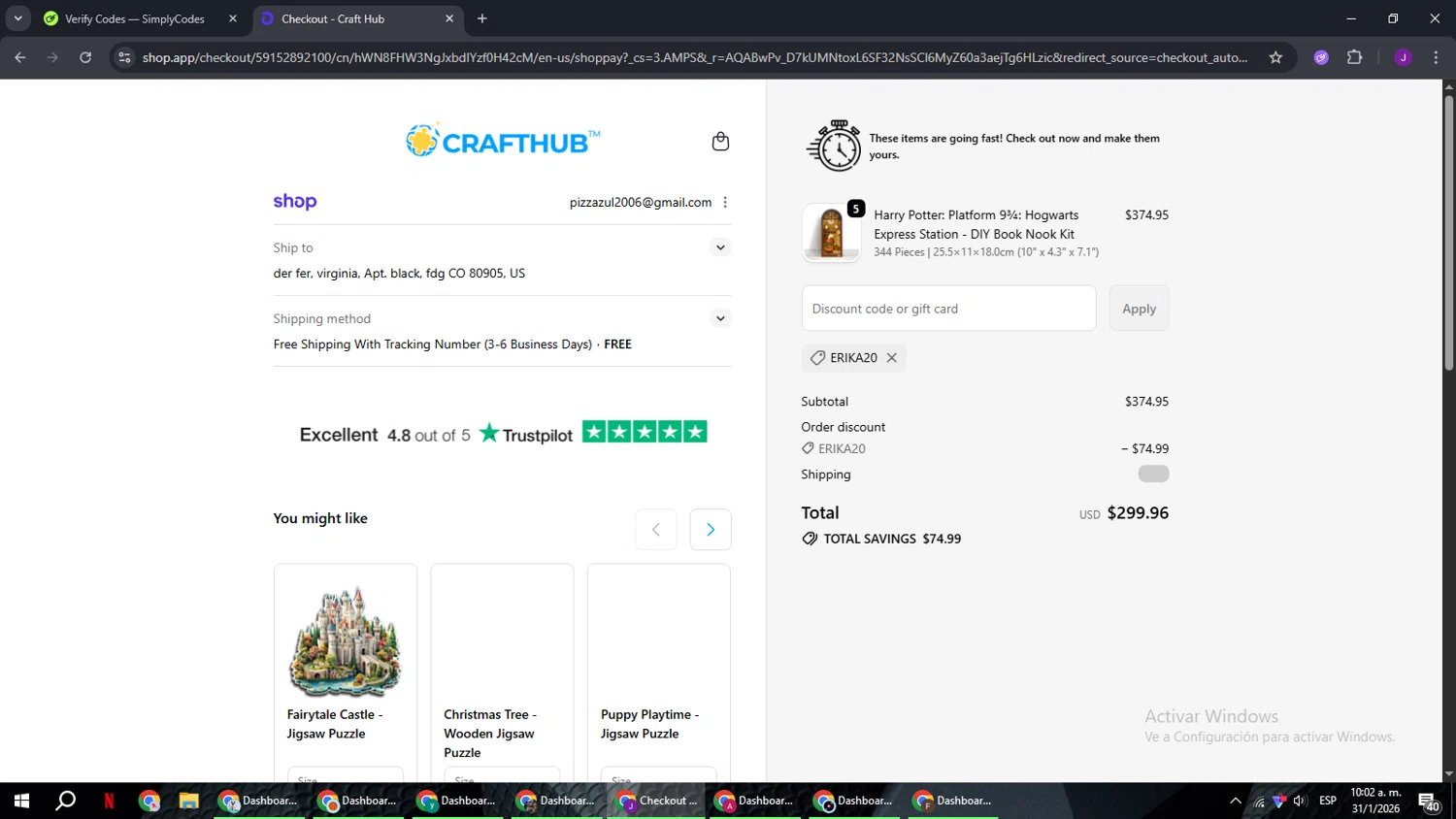Go forward in browser history
The width and height of the screenshot is (1456, 819).
click(52, 57)
